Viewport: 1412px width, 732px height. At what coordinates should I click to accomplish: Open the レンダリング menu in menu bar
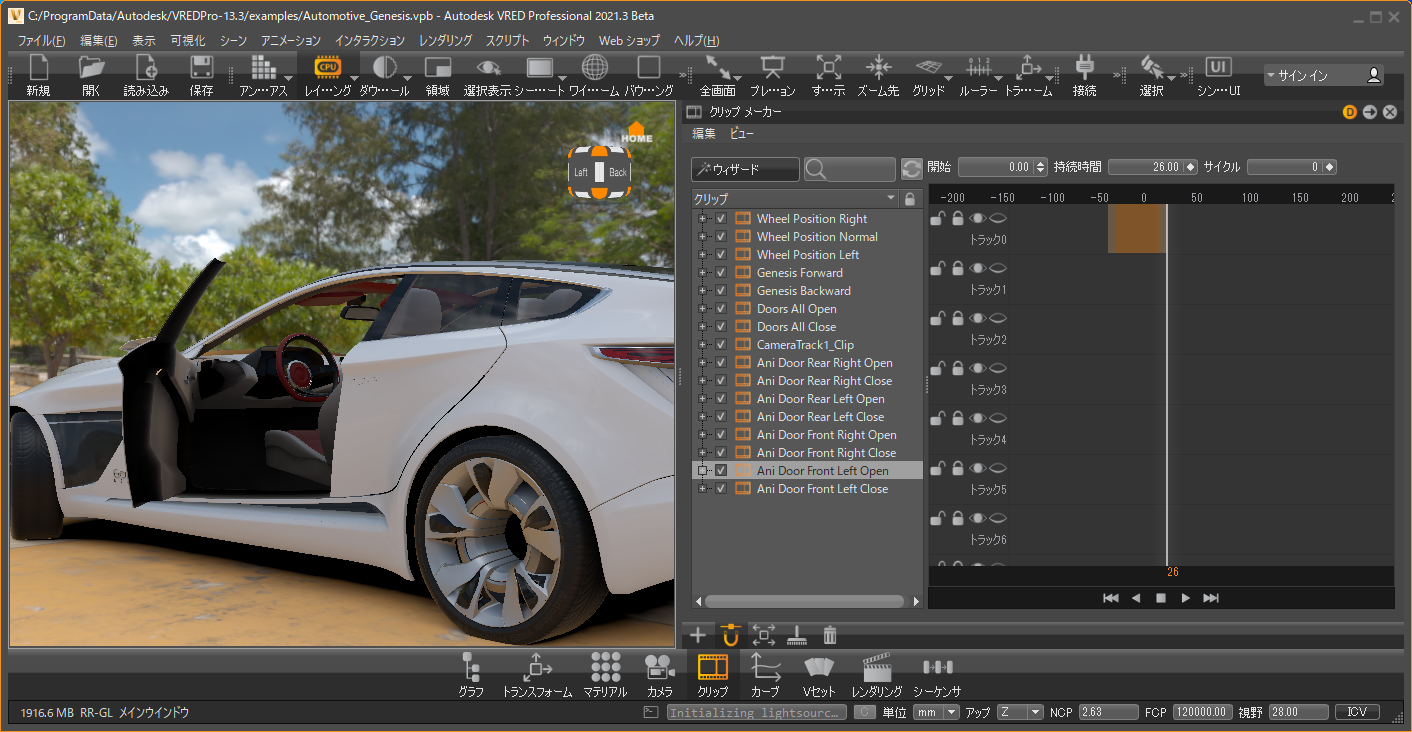(445, 41)
